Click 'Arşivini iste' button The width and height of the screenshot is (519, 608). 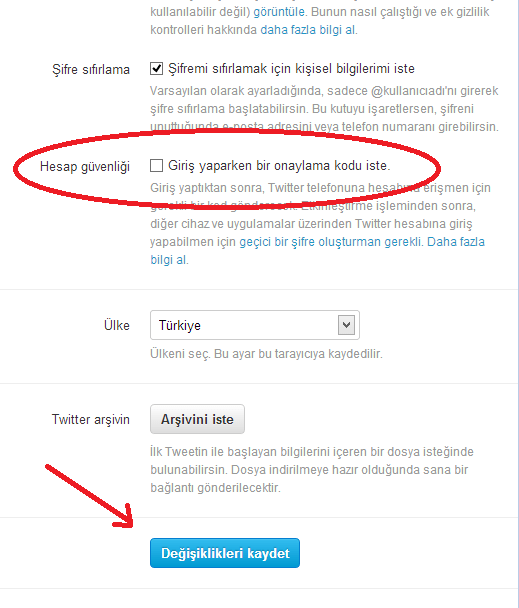[x=197, y=419]
